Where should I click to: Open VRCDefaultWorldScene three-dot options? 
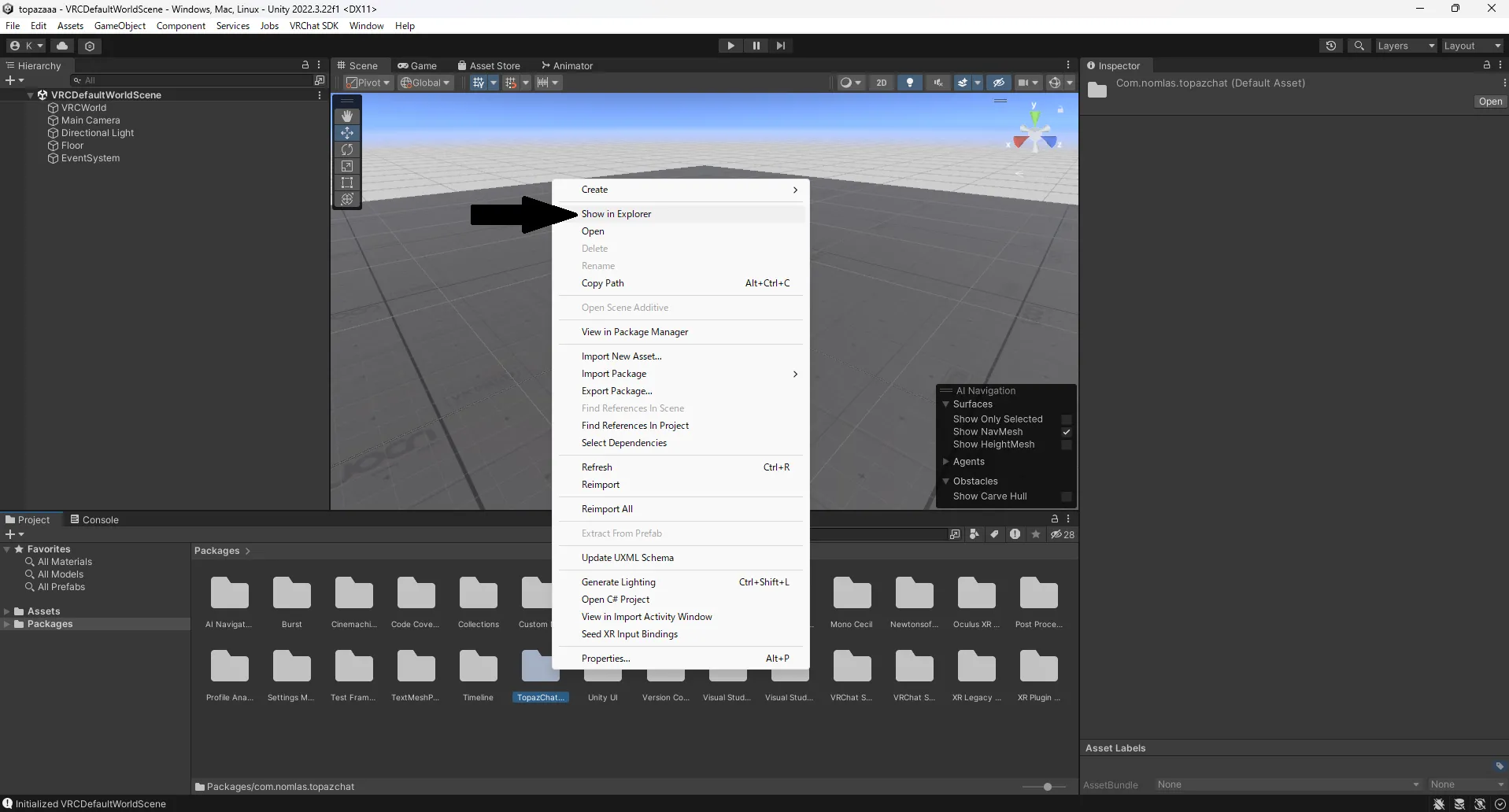320,95
